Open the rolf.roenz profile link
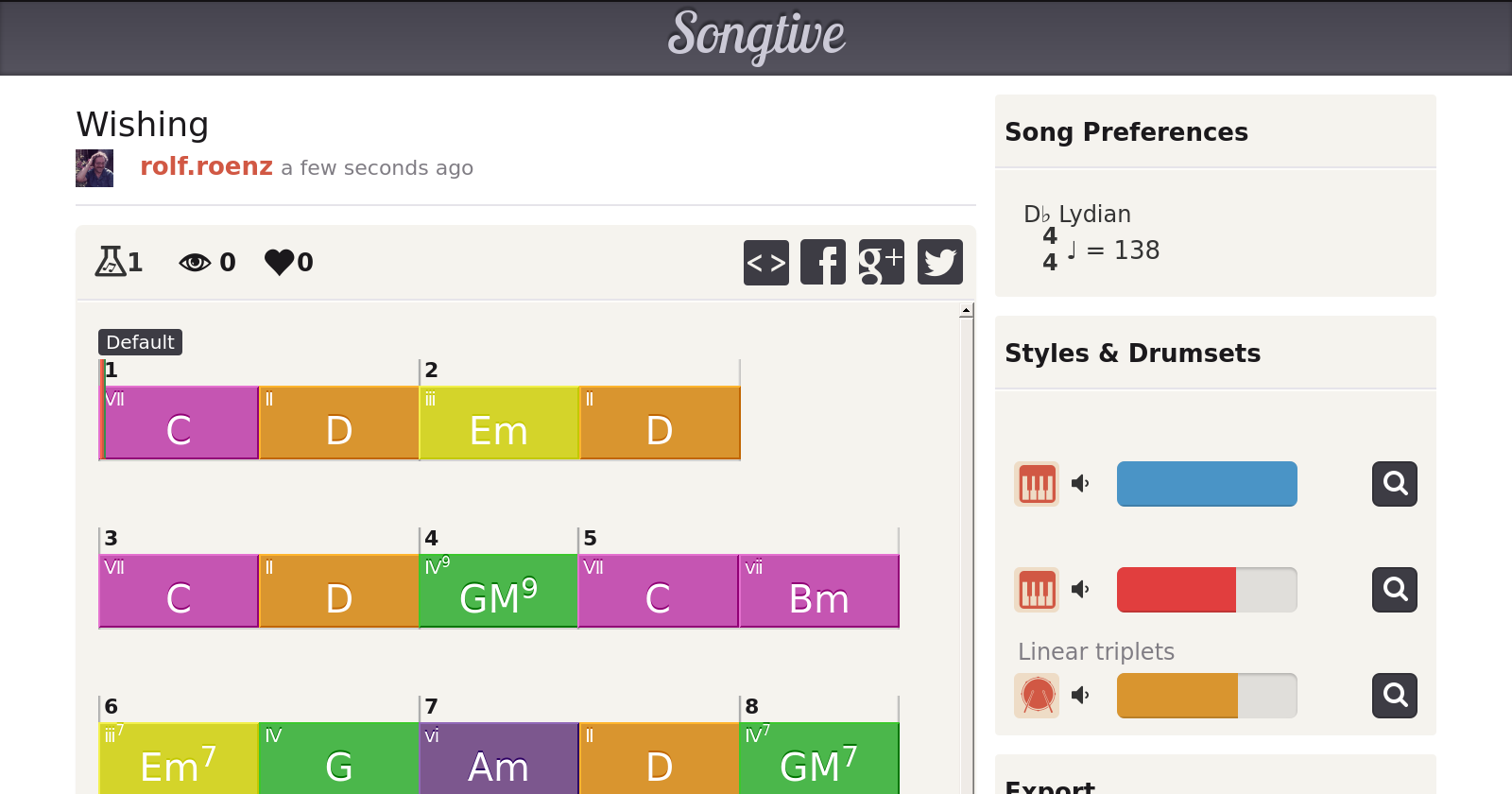 206,166
